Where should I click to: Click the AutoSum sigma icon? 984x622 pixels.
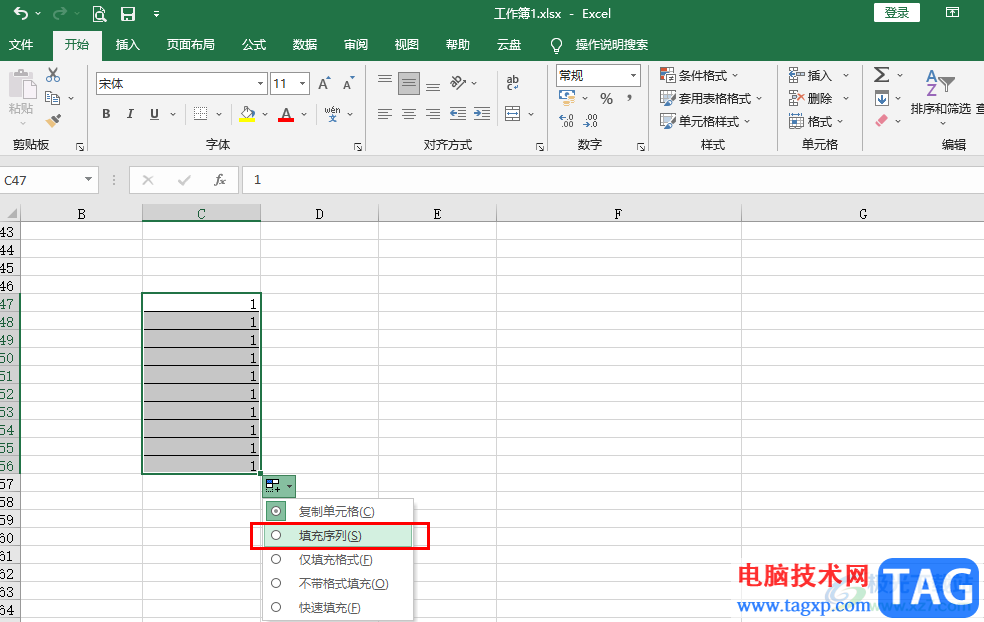pyautogui.click(x=882, y=75)
